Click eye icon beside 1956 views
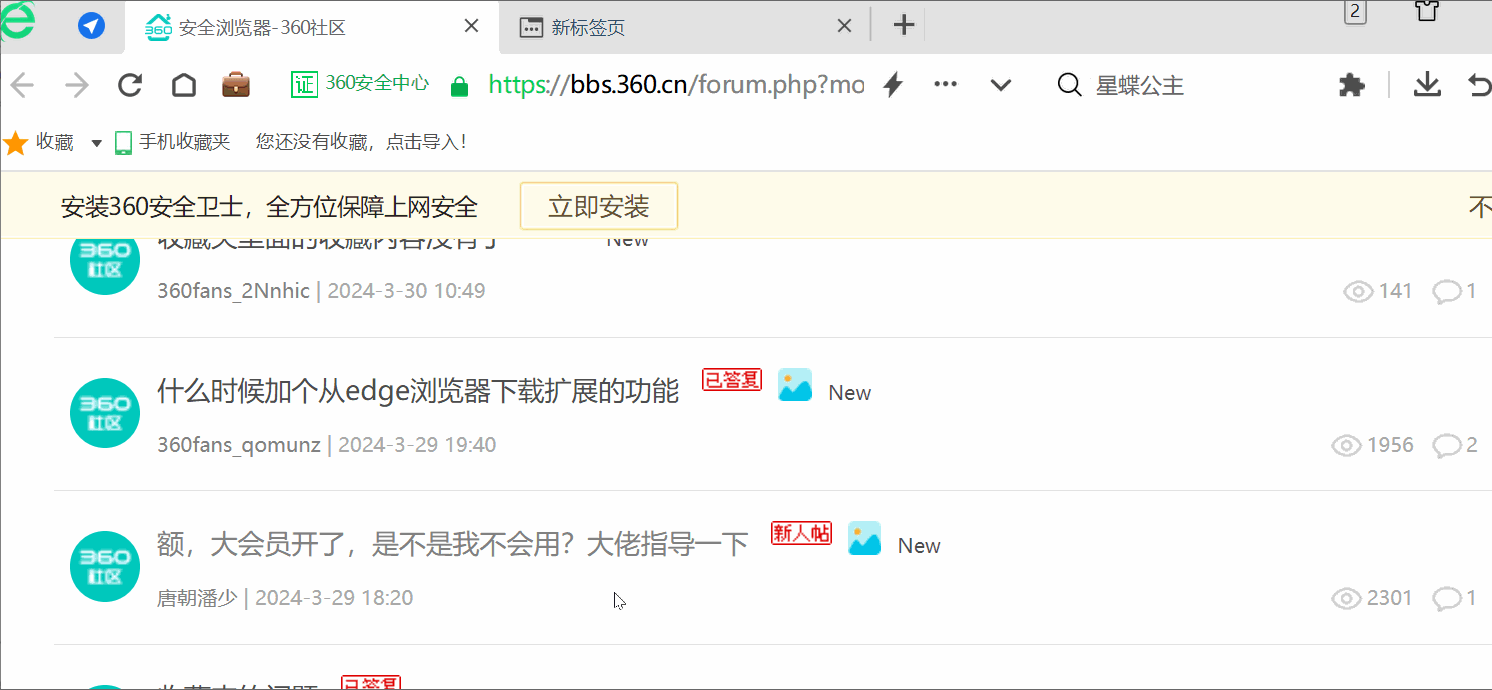The height and width of the screenshot is (690, 1492). tap(1347, 445)
